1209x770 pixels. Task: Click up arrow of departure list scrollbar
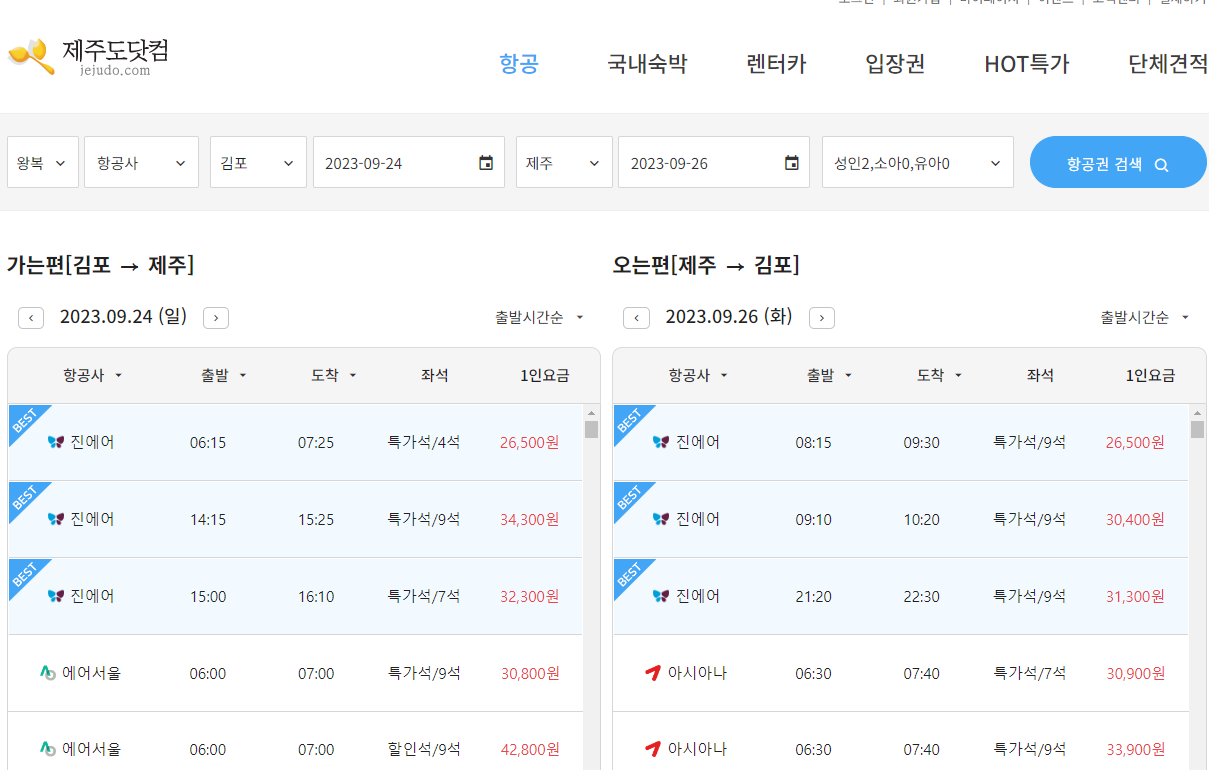point(591,412)
